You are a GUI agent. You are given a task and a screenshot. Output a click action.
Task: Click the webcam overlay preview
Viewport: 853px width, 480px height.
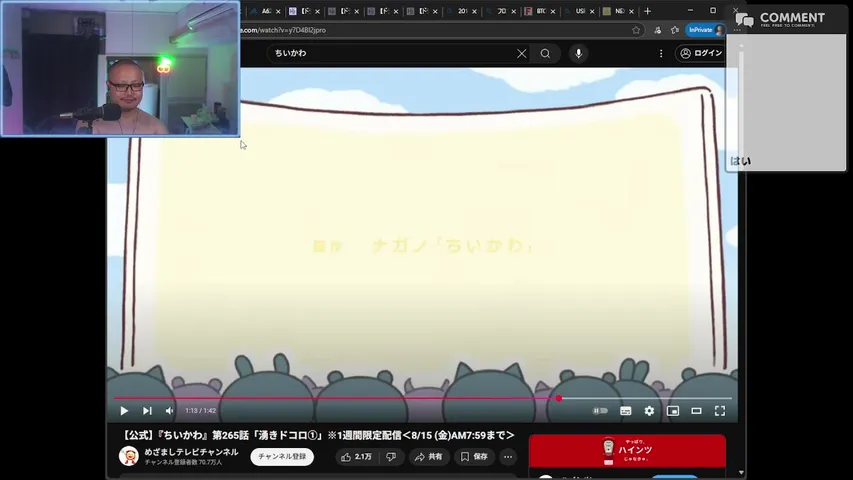click(x=120, y=69)
